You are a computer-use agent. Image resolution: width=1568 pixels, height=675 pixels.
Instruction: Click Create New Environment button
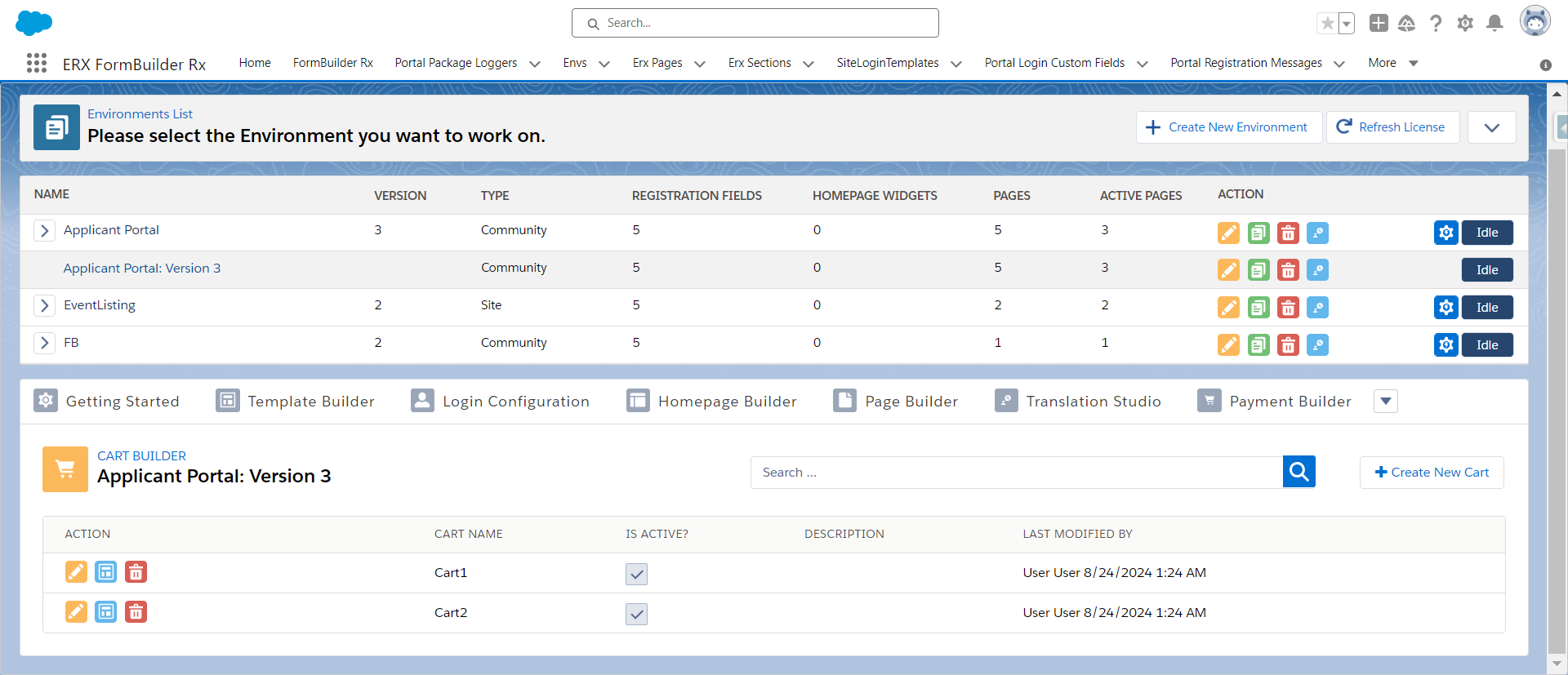(x=1228, y=127)
